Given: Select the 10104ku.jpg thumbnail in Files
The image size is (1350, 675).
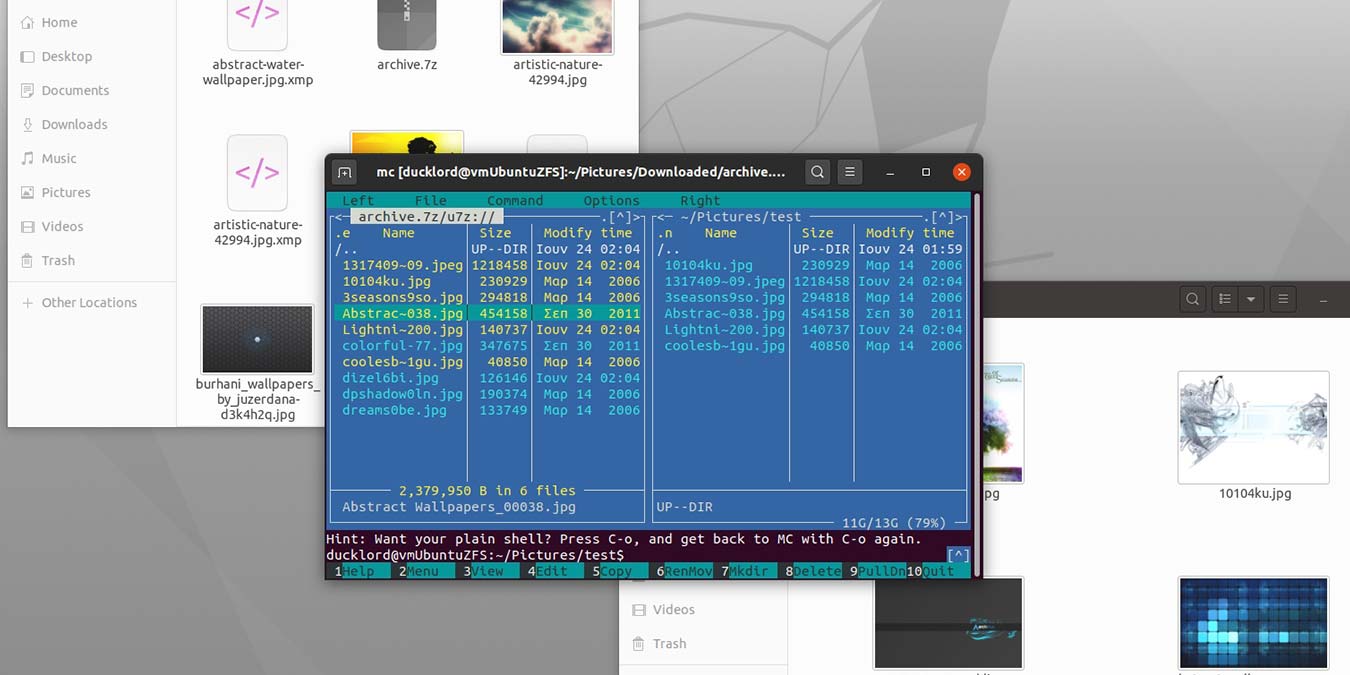Looking at the screenshot, I should (x=1253, y=427).
